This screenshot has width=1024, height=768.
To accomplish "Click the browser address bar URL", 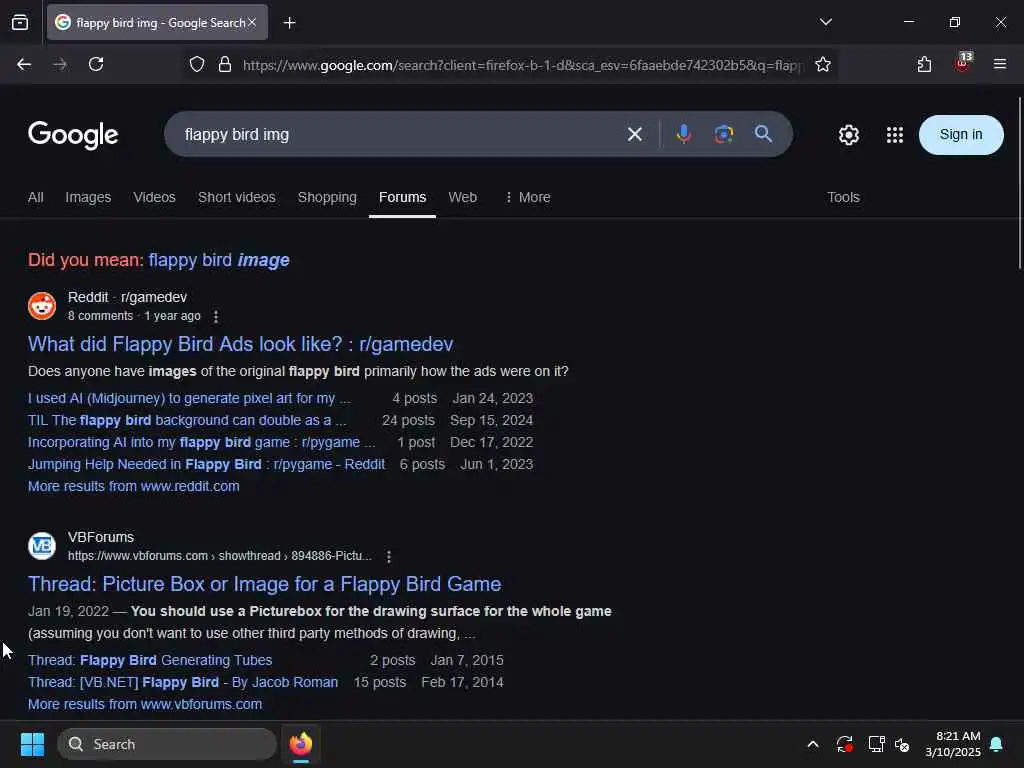I will (x=522, y=65).
